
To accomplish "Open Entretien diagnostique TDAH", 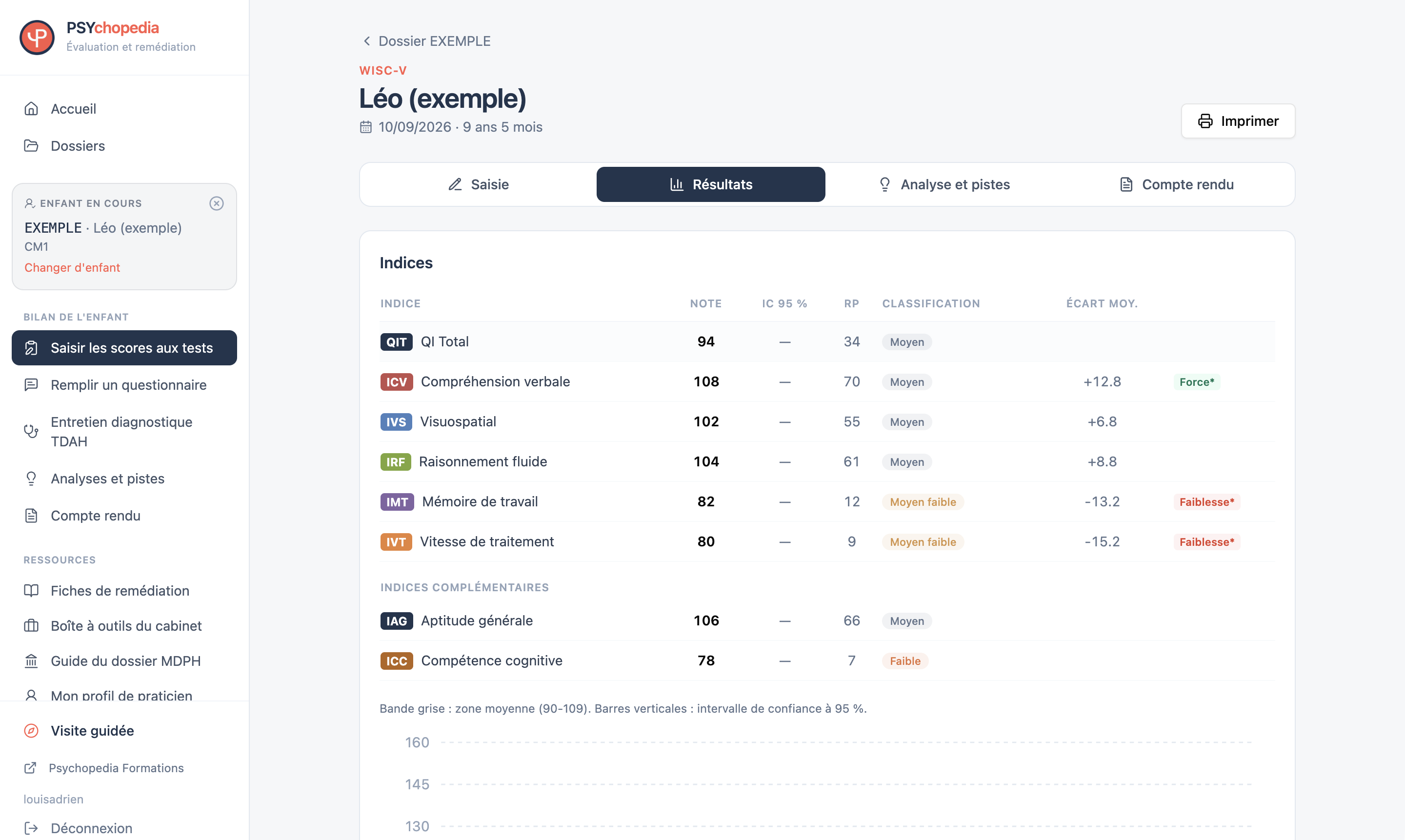I will (x=124, y=431).
